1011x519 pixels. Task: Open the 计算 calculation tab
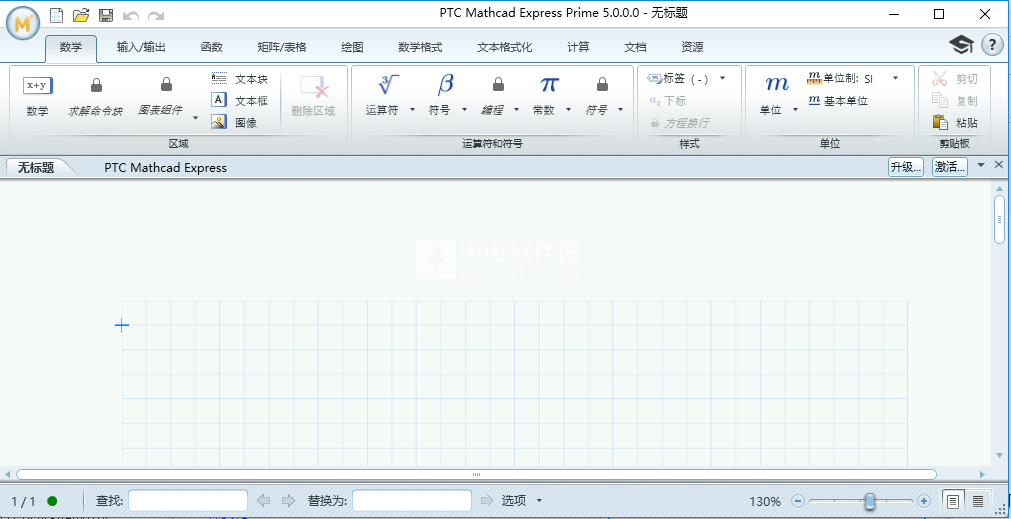click(x=578, y=47)
